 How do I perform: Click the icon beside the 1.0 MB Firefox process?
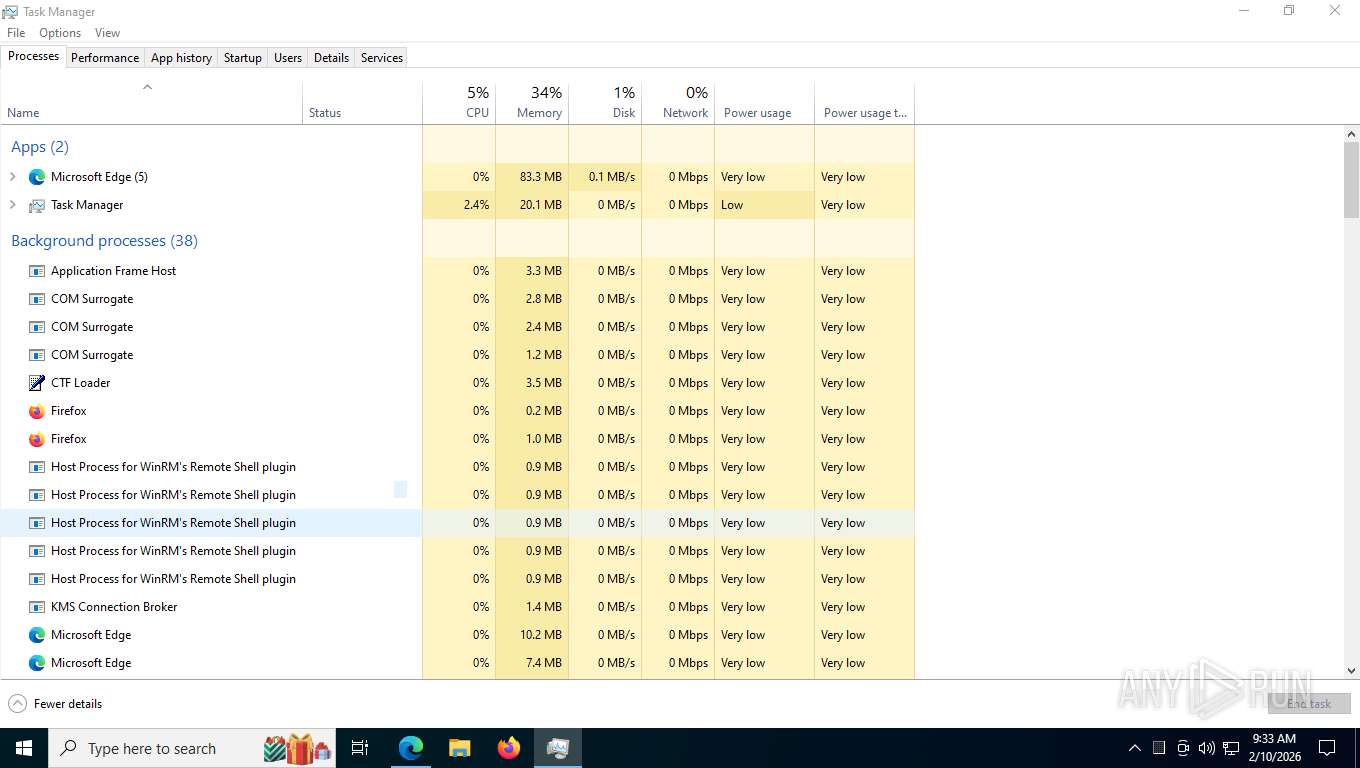[37, 439]
